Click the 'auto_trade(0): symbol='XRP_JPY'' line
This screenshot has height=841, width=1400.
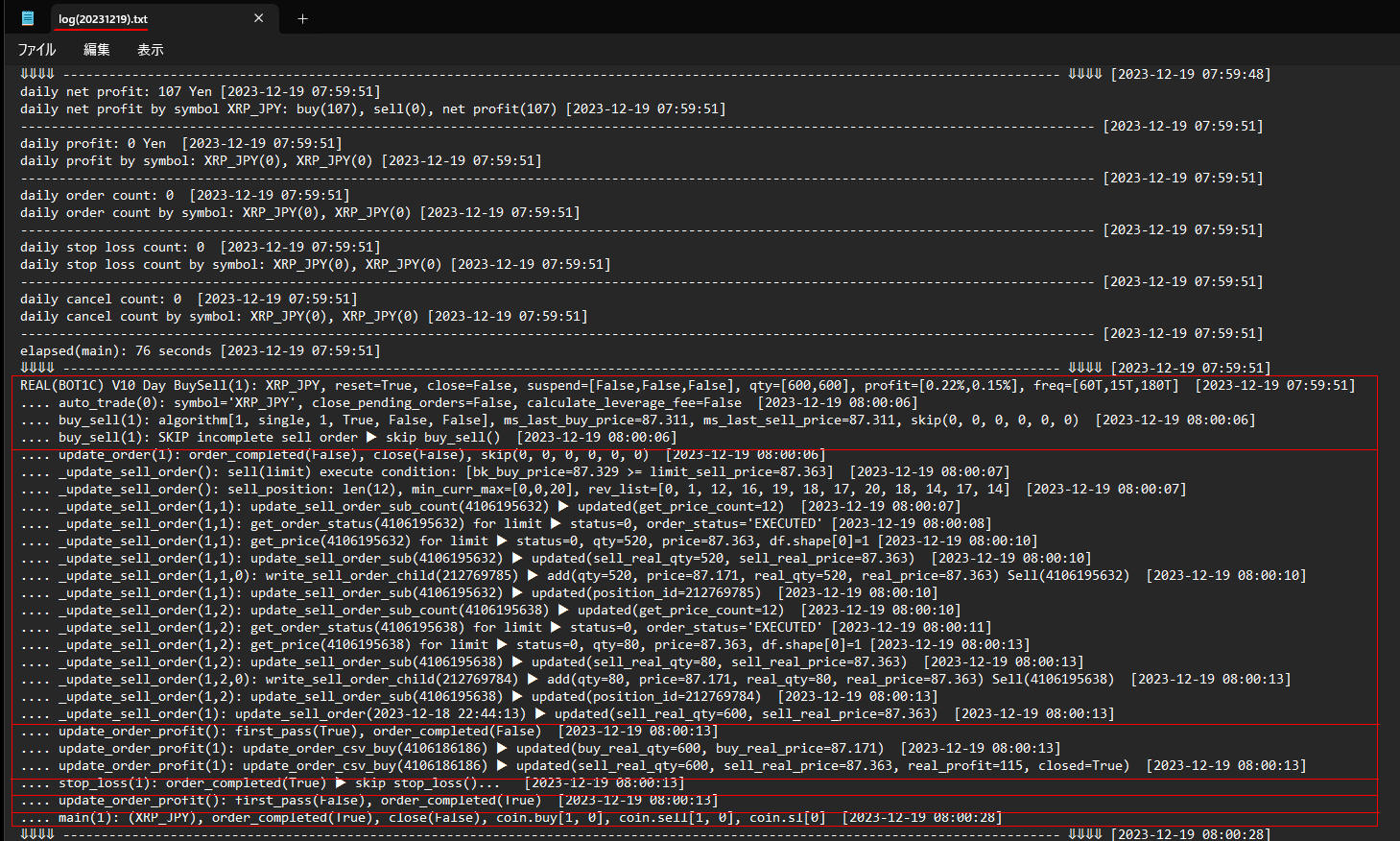(x=469, y=402)
